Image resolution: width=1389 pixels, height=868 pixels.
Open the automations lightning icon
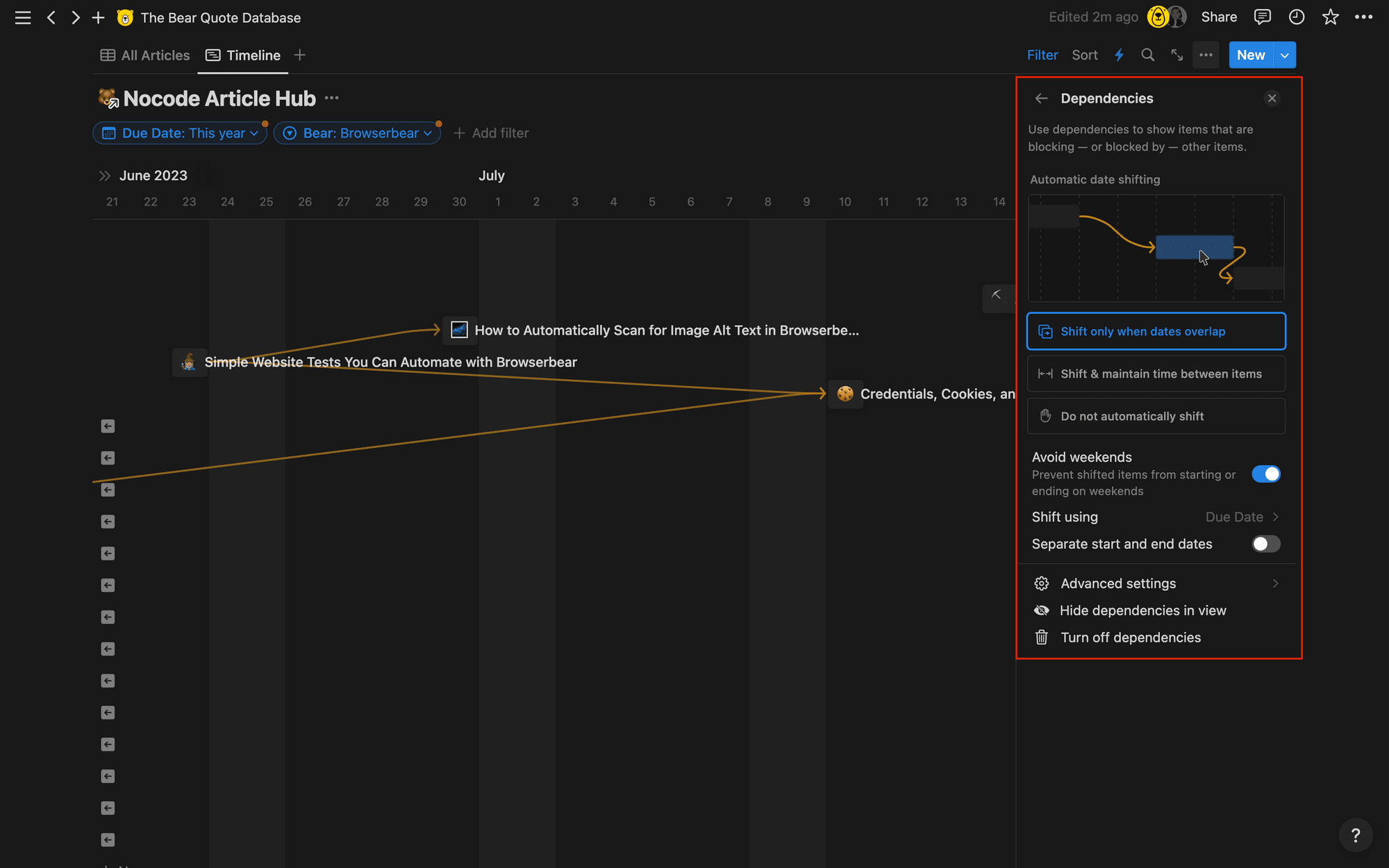[1119, 55]
